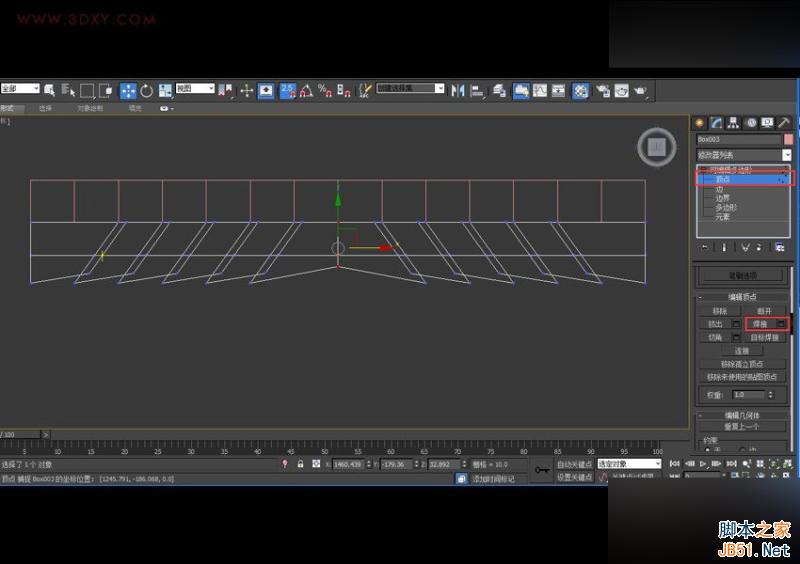
Task: Click the Box003 object color swatch
Action: (x=787, y=140)
